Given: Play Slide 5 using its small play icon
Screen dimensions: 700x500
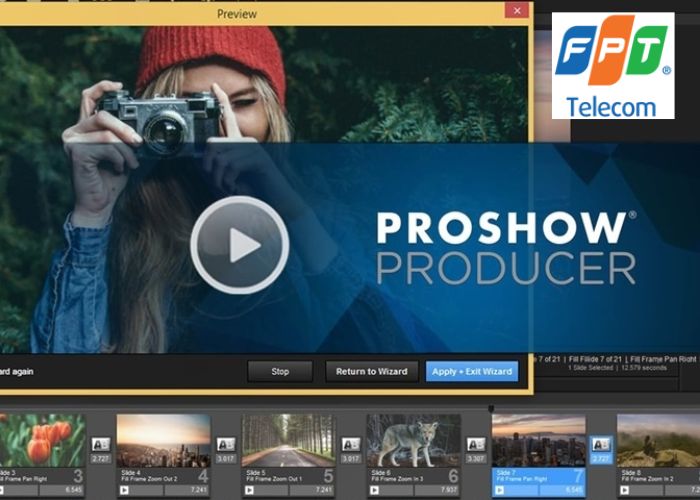Looking at the screenshot, I should pyautogui.click(x=249, y=490).
